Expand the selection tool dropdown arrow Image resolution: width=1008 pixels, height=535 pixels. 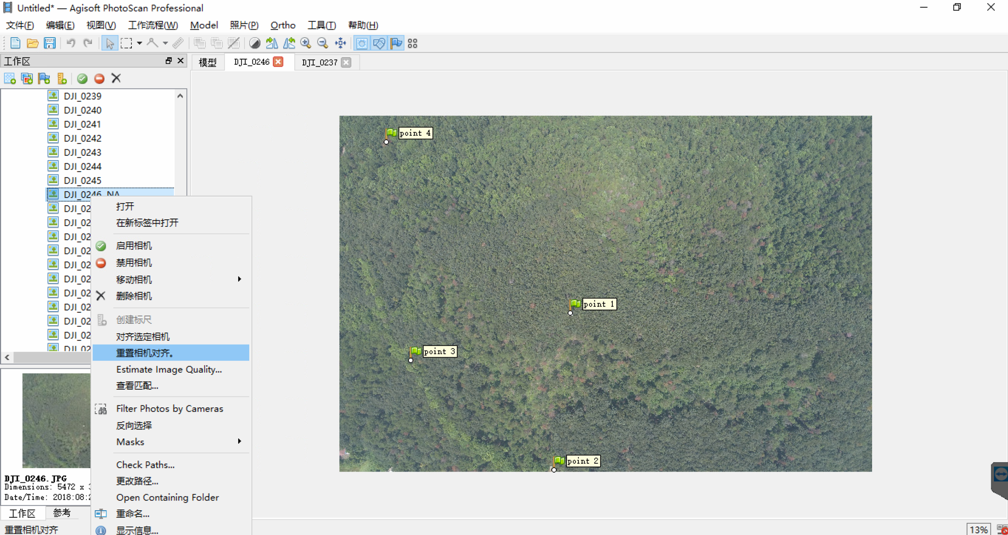pos(139,43)
